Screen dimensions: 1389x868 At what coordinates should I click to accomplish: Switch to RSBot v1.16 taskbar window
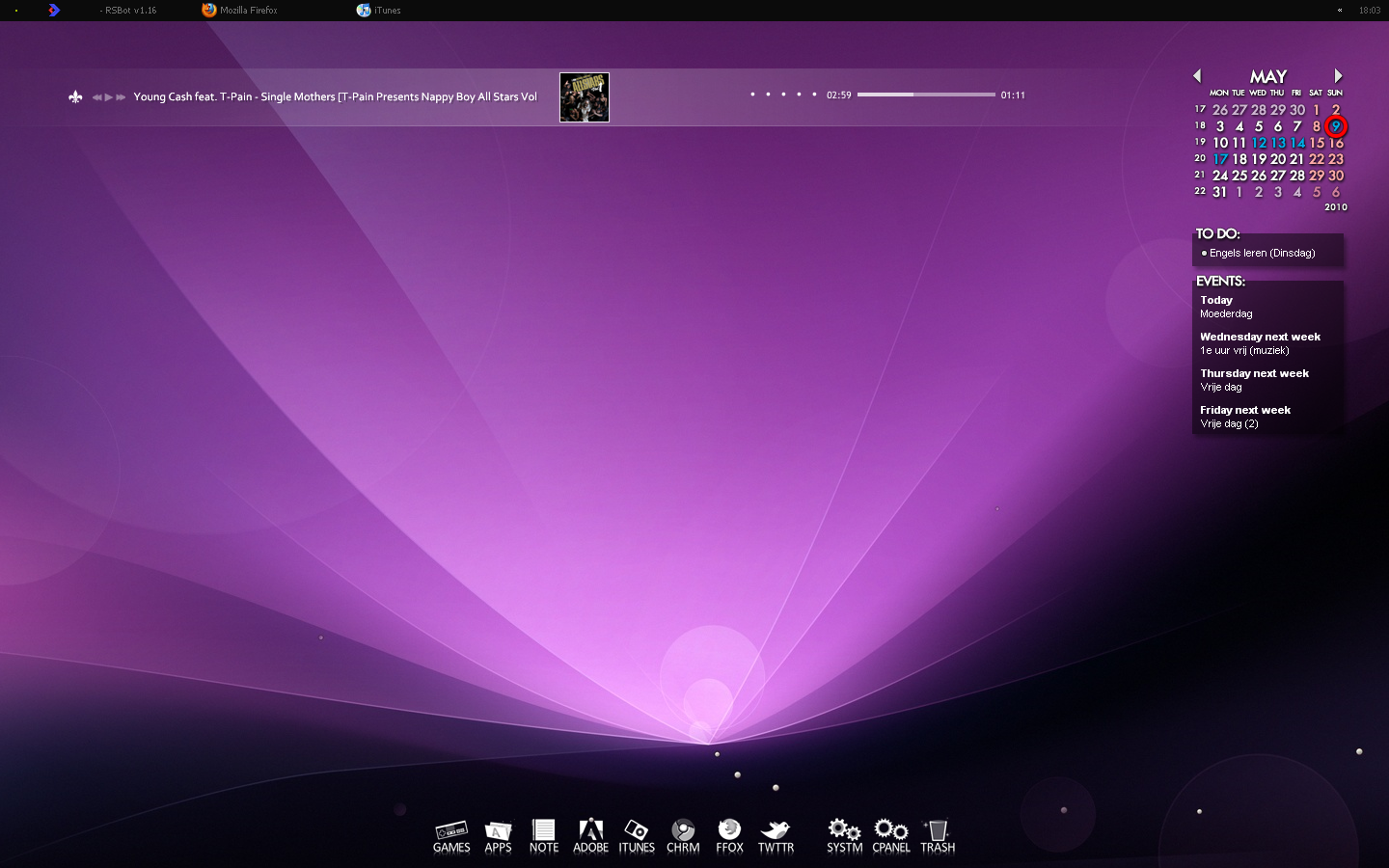tap(128, 10)
